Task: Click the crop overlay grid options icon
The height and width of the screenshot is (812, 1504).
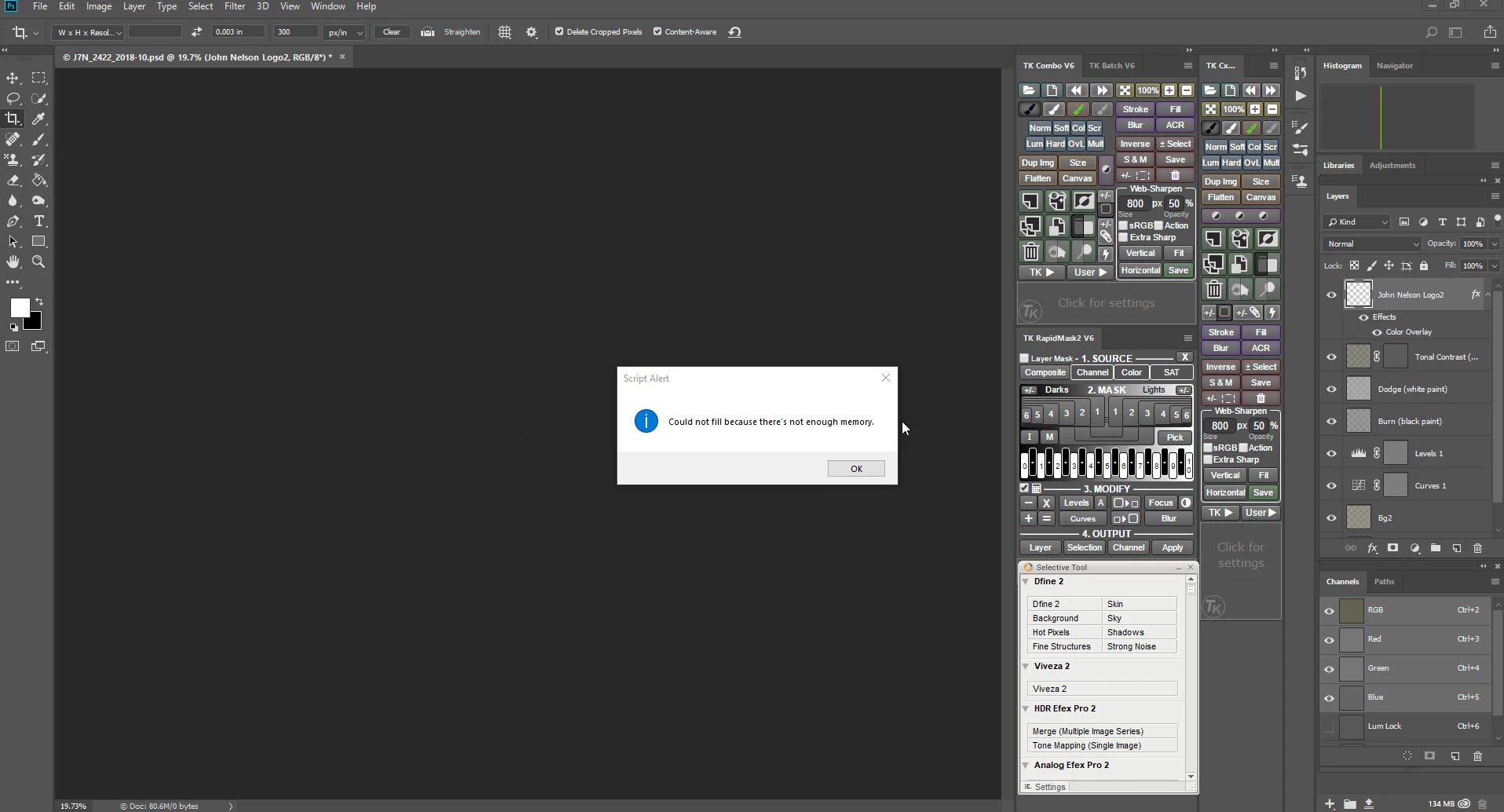Action: [504, 32]
